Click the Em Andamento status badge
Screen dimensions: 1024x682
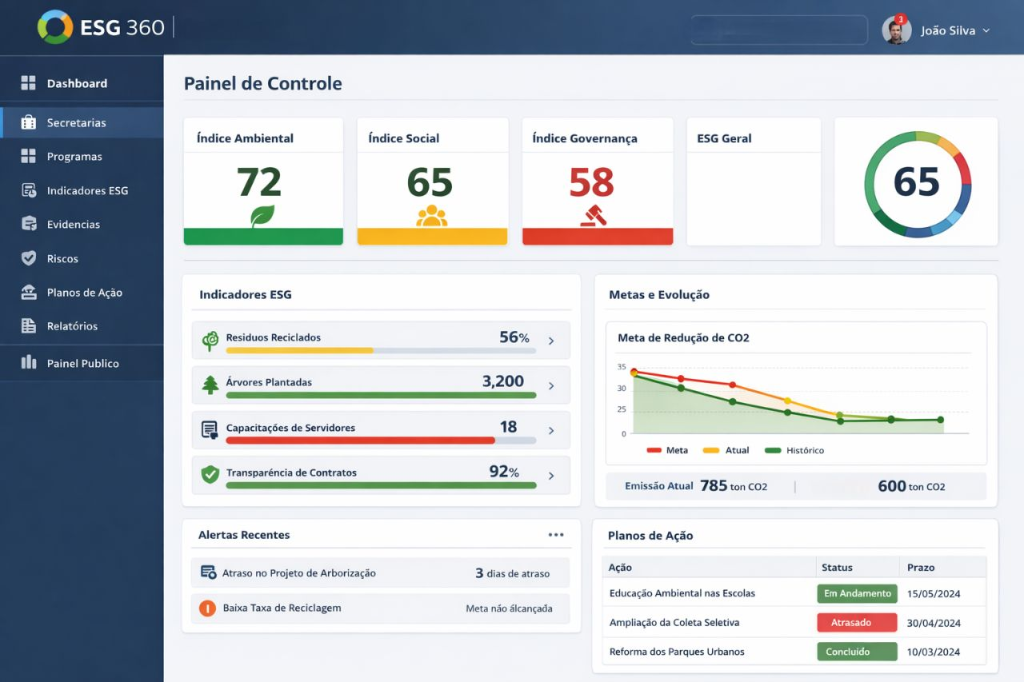857,593
